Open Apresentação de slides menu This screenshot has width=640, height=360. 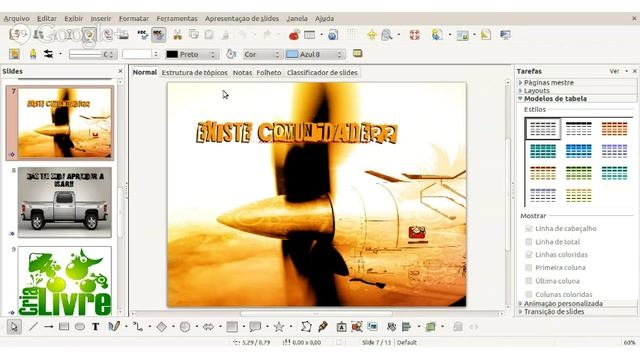[x=242, y=18]
